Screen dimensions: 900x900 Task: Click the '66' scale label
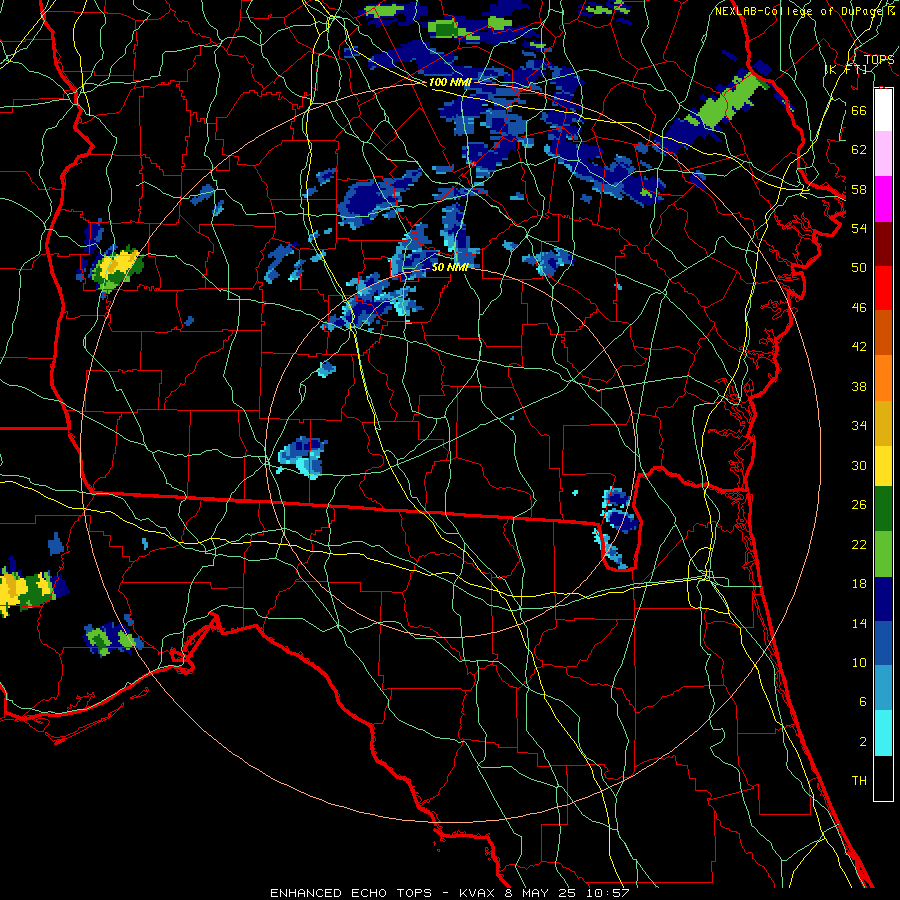point(859,110)
